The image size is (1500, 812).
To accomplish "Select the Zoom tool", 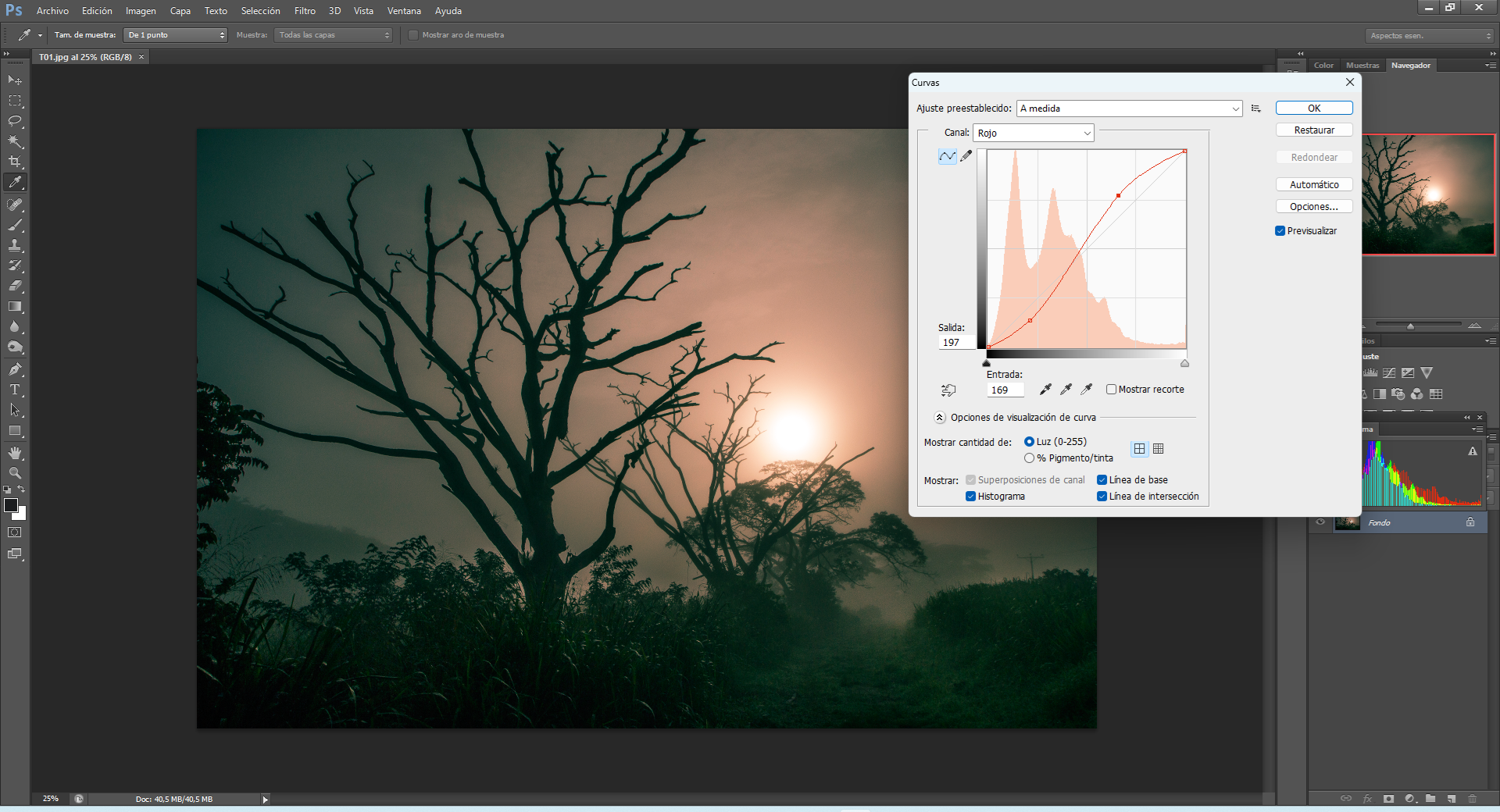I will point(15,473).
